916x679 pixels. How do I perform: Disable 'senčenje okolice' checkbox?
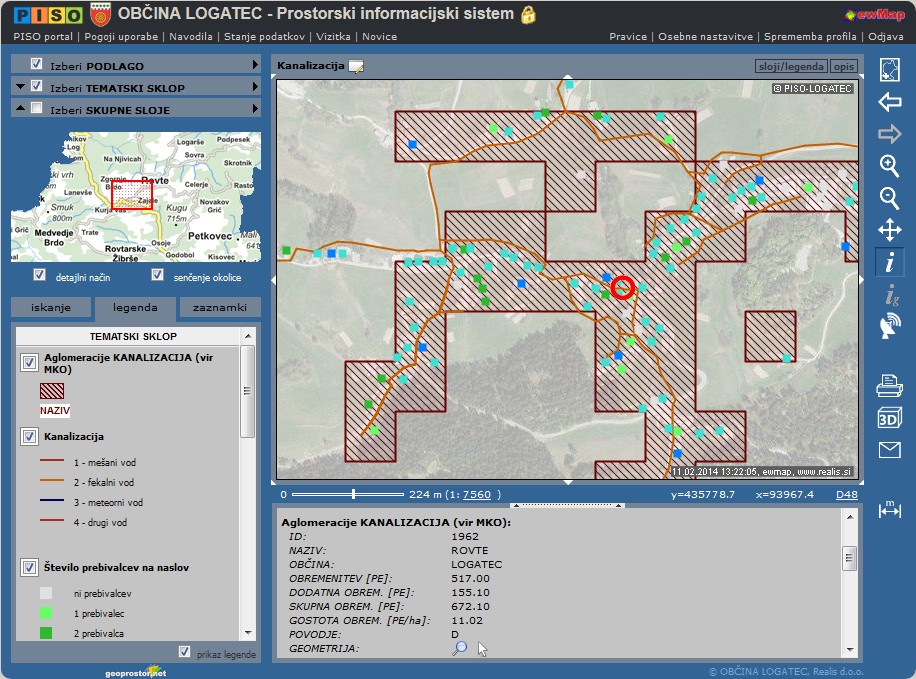pos(157,275)
